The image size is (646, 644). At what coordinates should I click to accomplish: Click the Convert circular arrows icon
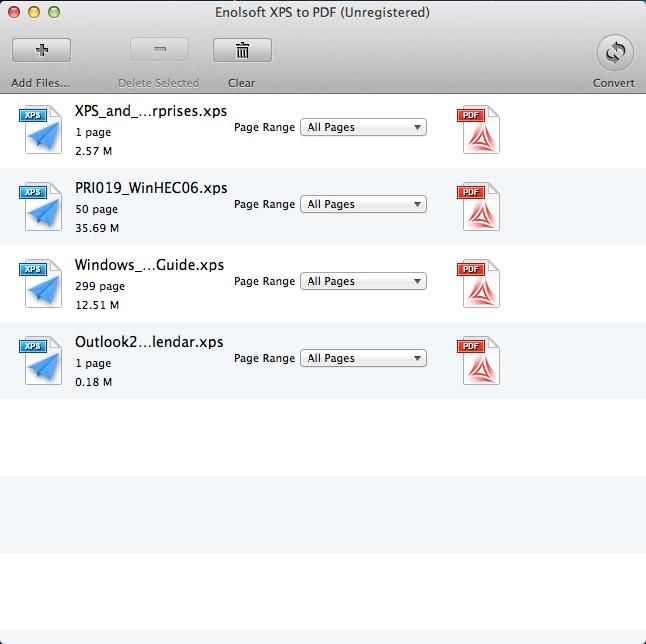point(615,53)
